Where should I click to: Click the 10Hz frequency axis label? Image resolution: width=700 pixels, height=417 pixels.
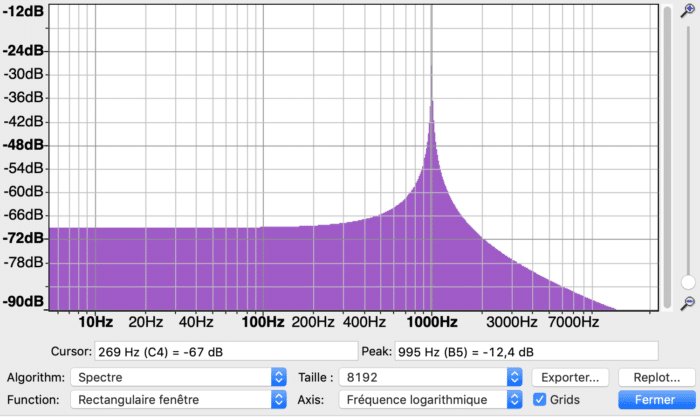tap(96, 322)
